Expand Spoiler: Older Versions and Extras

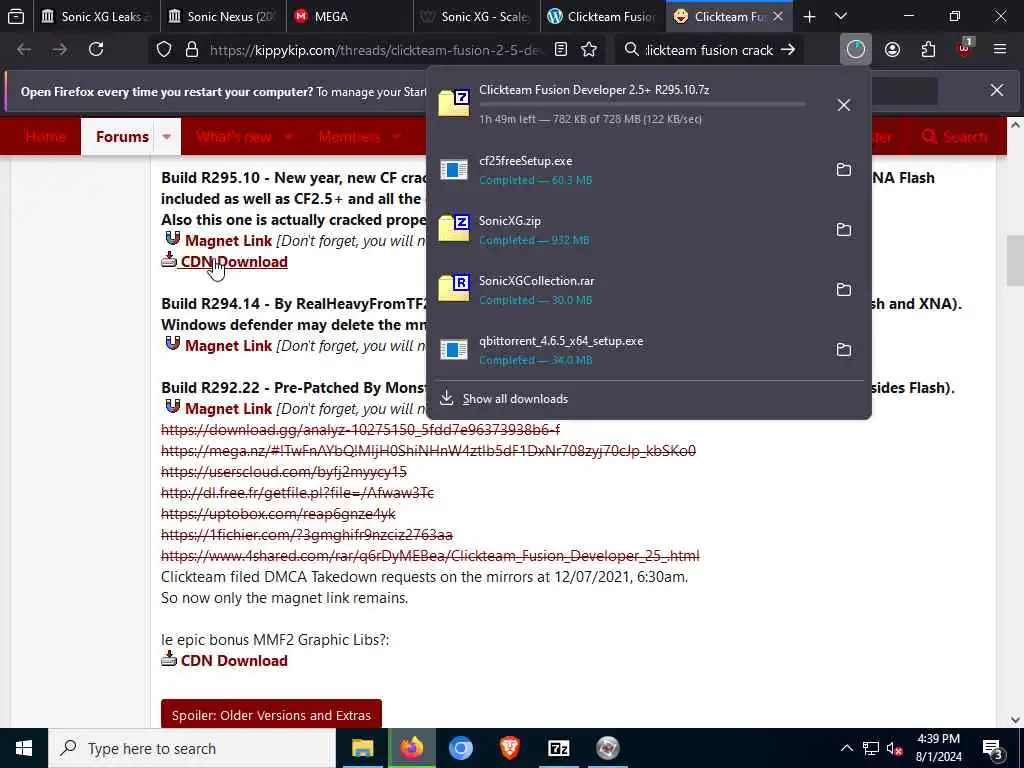pyautogui.click(x=271, y=714)
